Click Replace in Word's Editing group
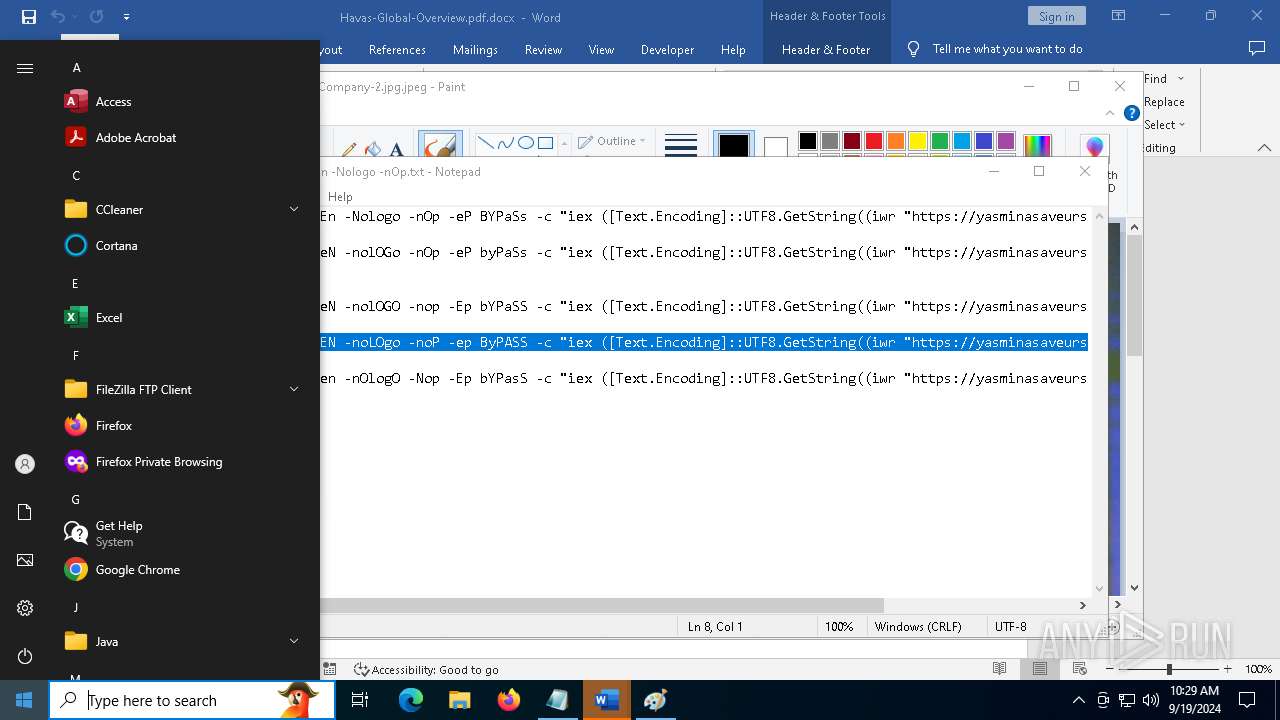Viewport: 1280px width, 720px height. (1164, 102)
